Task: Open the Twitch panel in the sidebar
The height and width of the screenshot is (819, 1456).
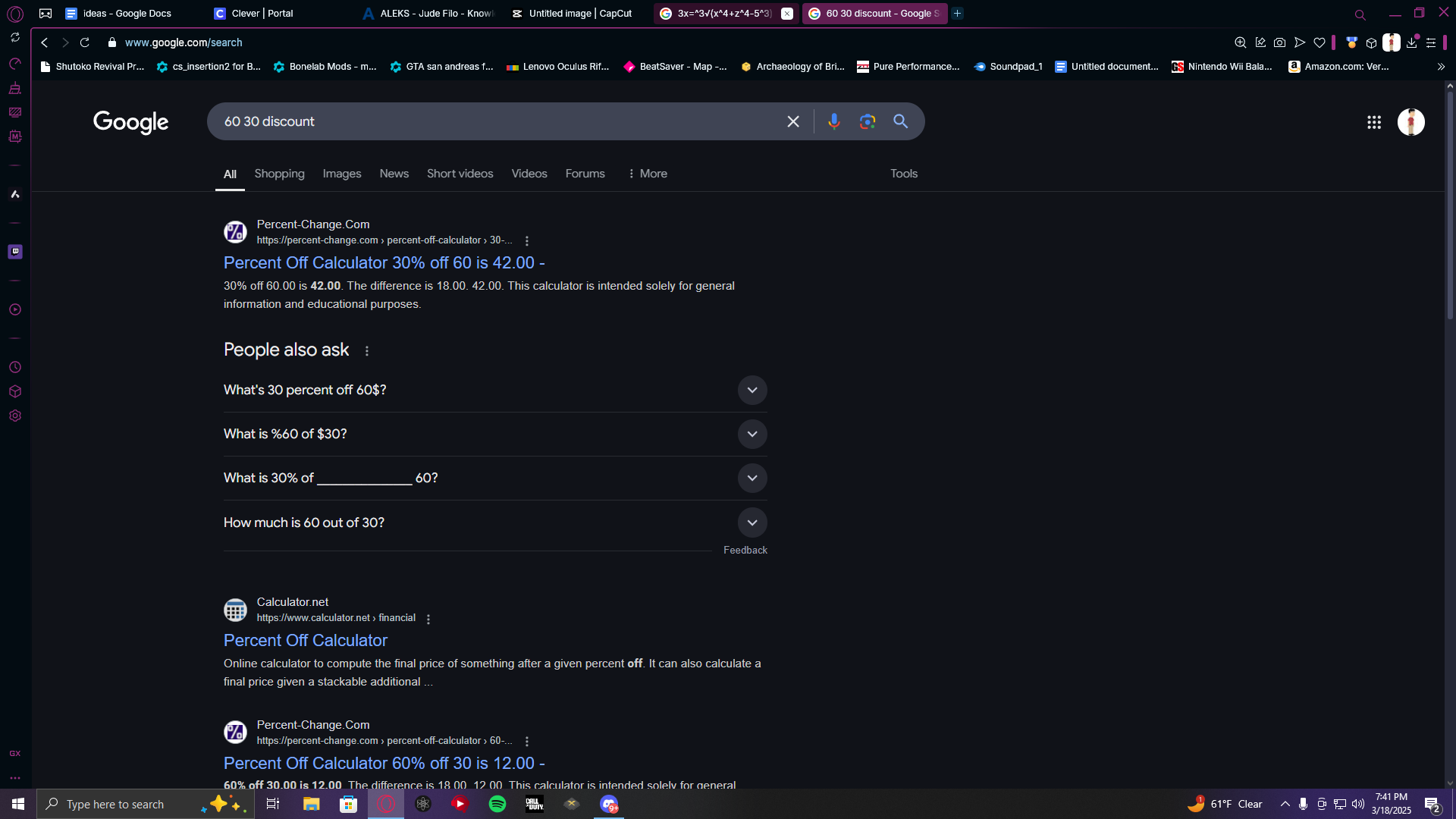Action: point(15,252)
